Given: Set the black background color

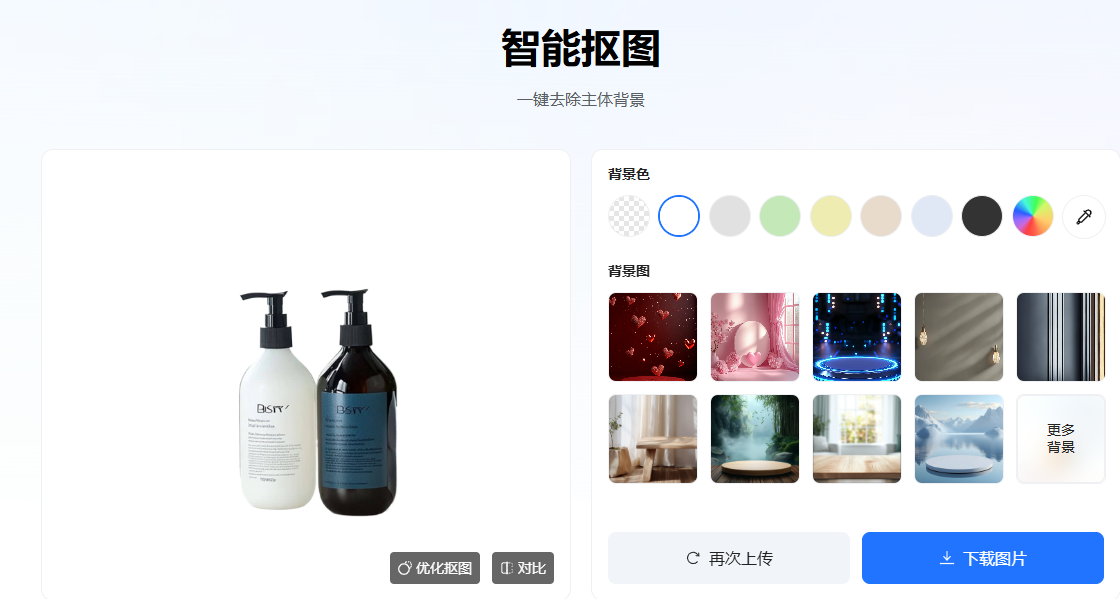Looking at the screenshot, I should (982, 216).
